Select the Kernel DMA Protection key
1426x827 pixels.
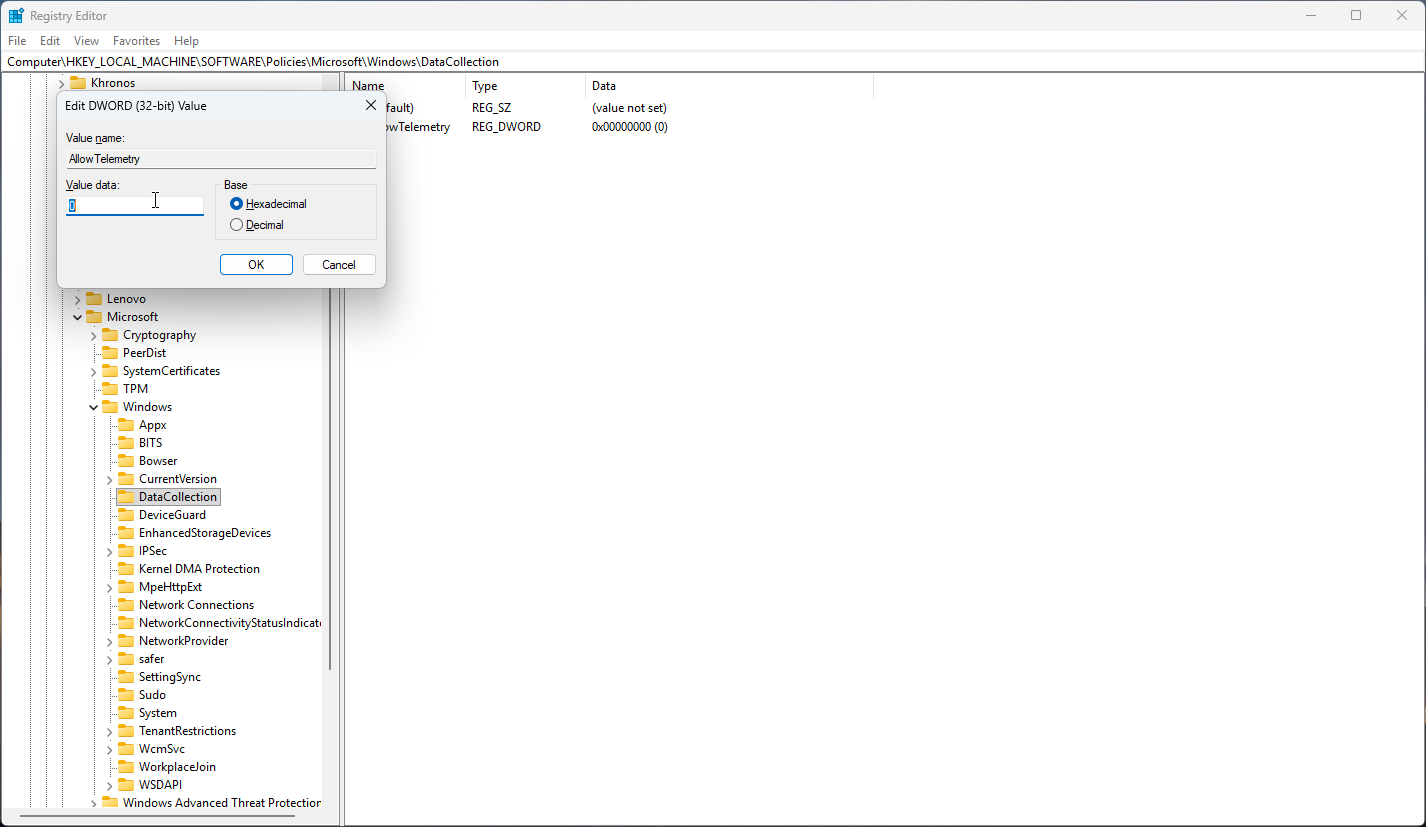[x=199, y=569]
